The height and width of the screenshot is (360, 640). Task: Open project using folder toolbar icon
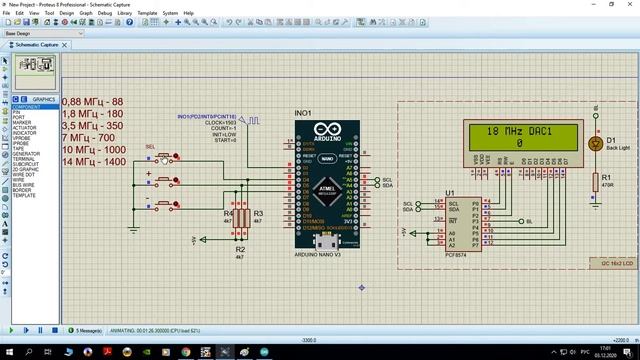pos(17,22)
